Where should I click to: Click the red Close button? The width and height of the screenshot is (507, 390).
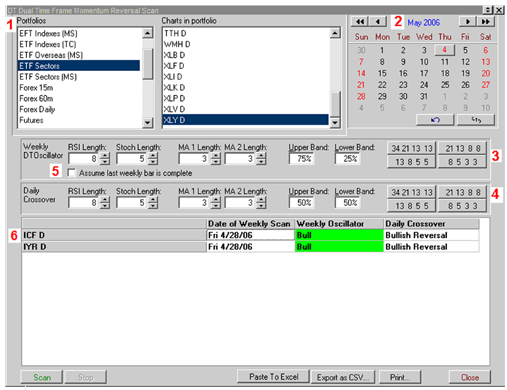470,377
